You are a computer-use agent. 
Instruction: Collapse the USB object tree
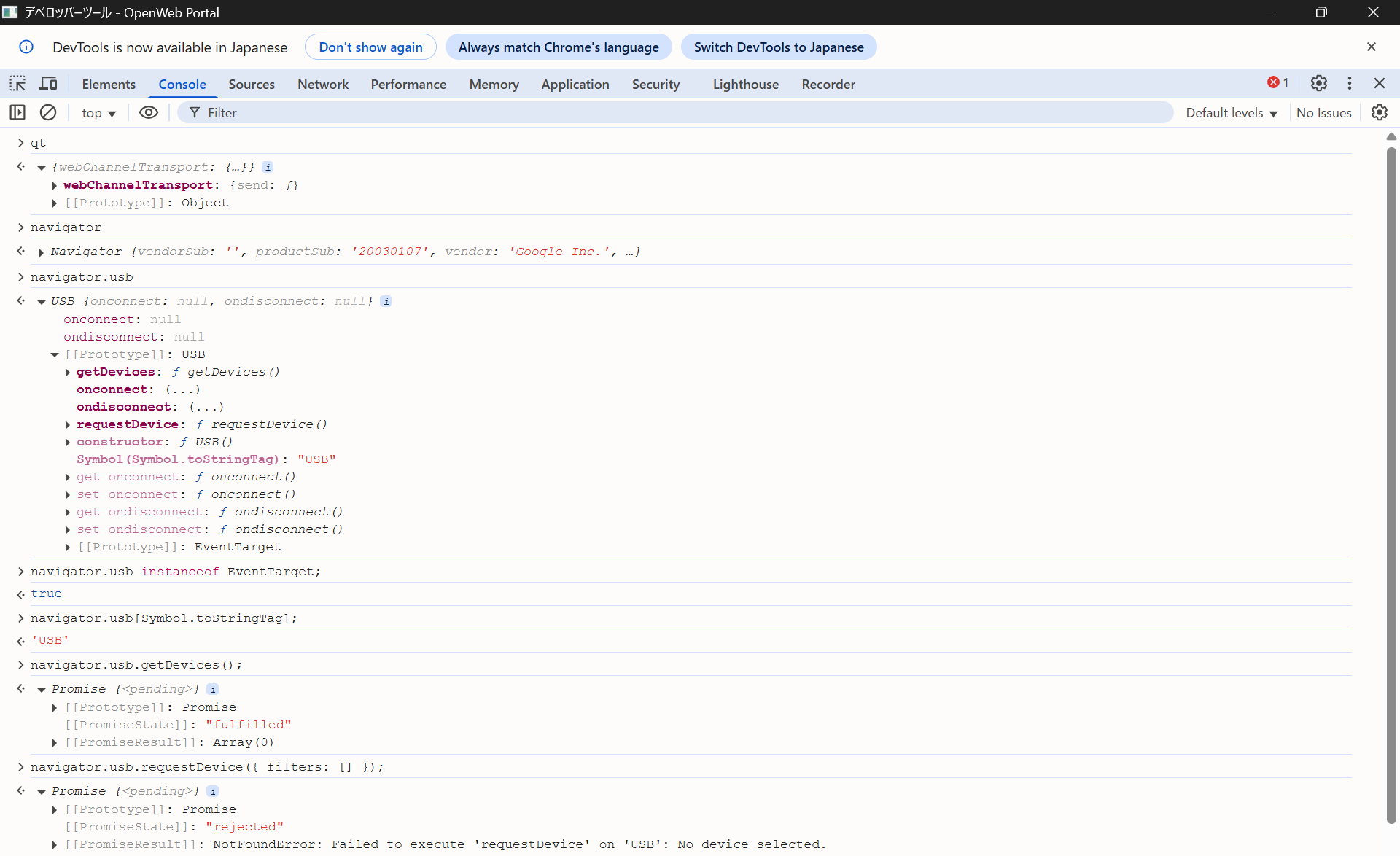[x=42, y=302]
